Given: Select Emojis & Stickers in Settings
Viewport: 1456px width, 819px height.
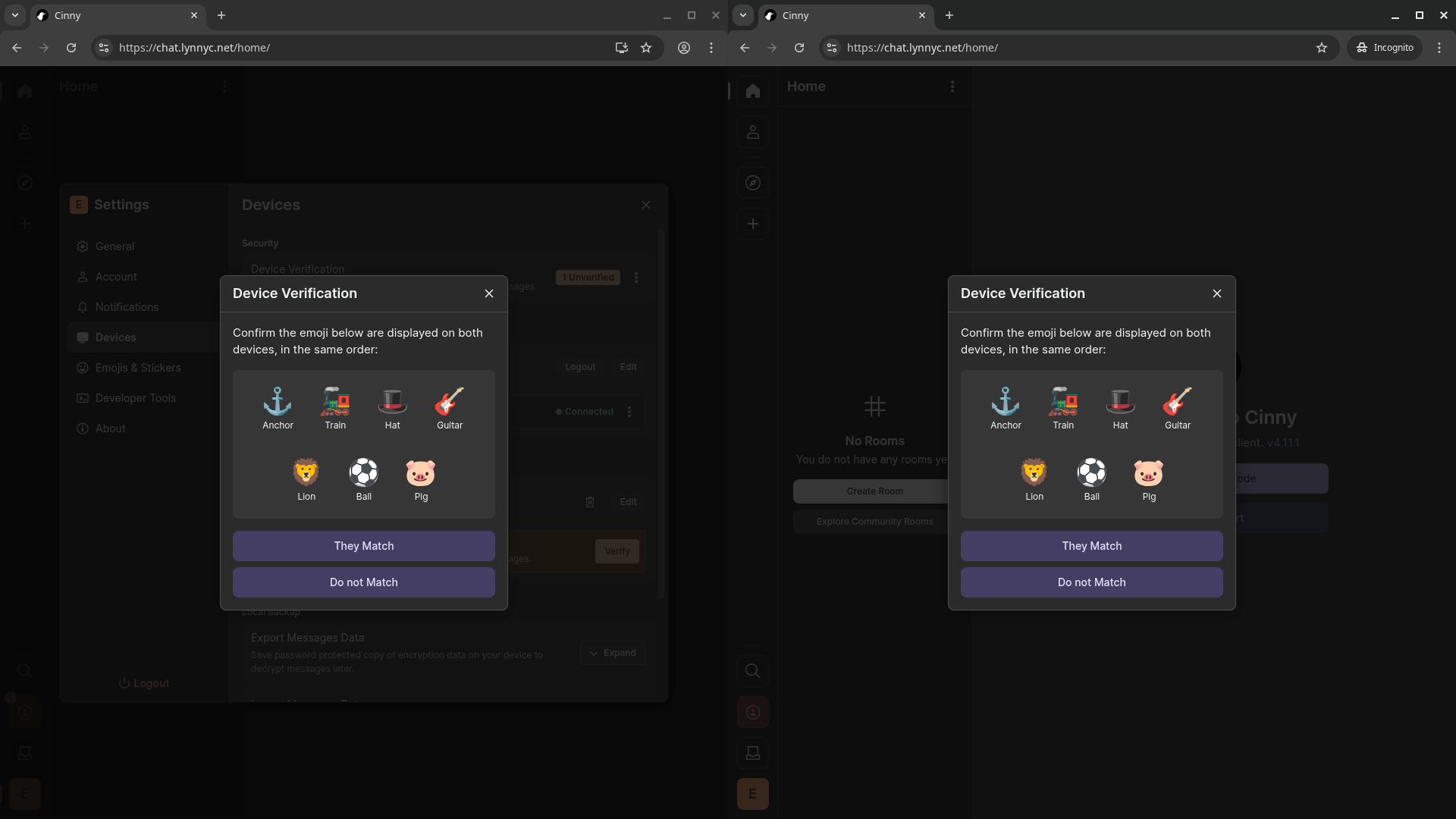Looking at the screenshot, I should 144,368.
